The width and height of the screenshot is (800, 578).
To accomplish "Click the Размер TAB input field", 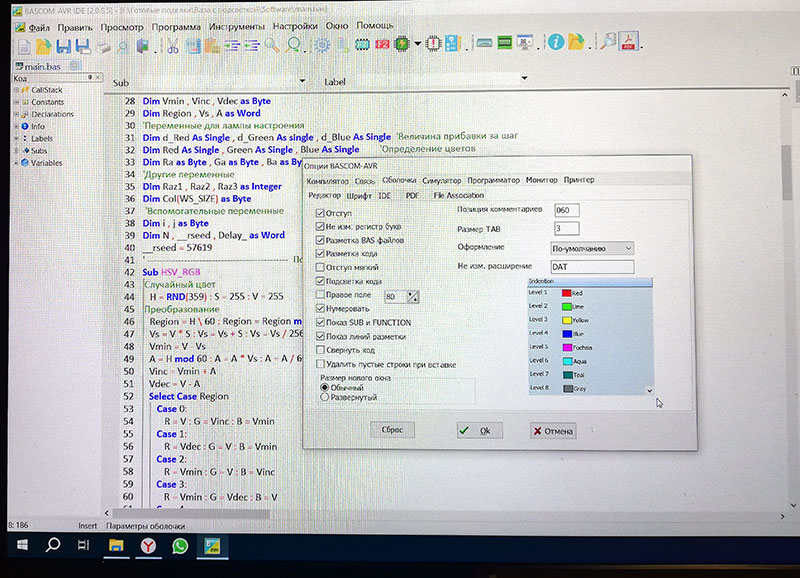I will pyautogui.click(x=566, y=229).
